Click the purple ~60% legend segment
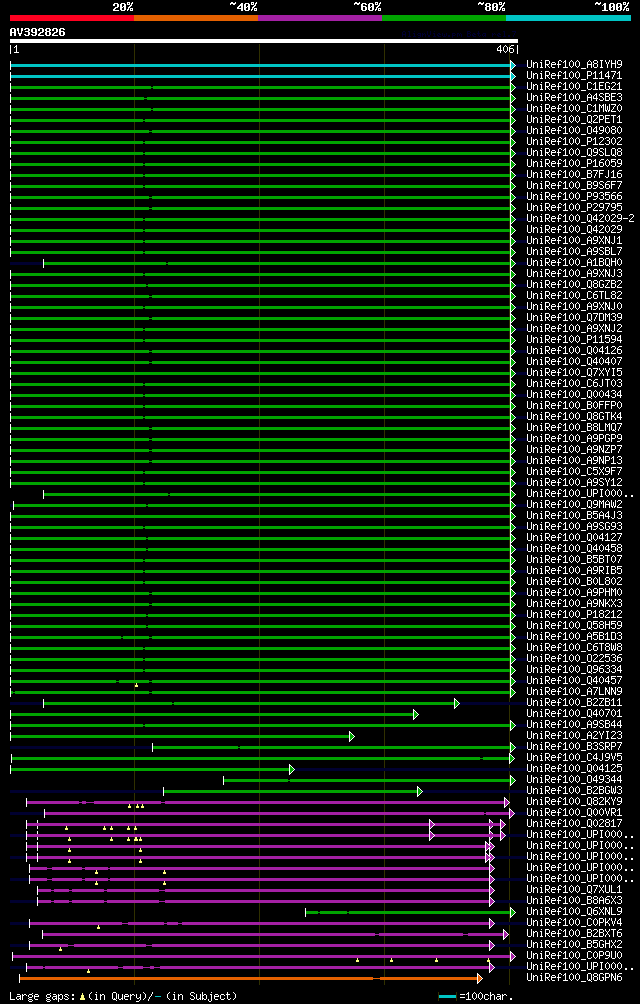 click(320, 17)
